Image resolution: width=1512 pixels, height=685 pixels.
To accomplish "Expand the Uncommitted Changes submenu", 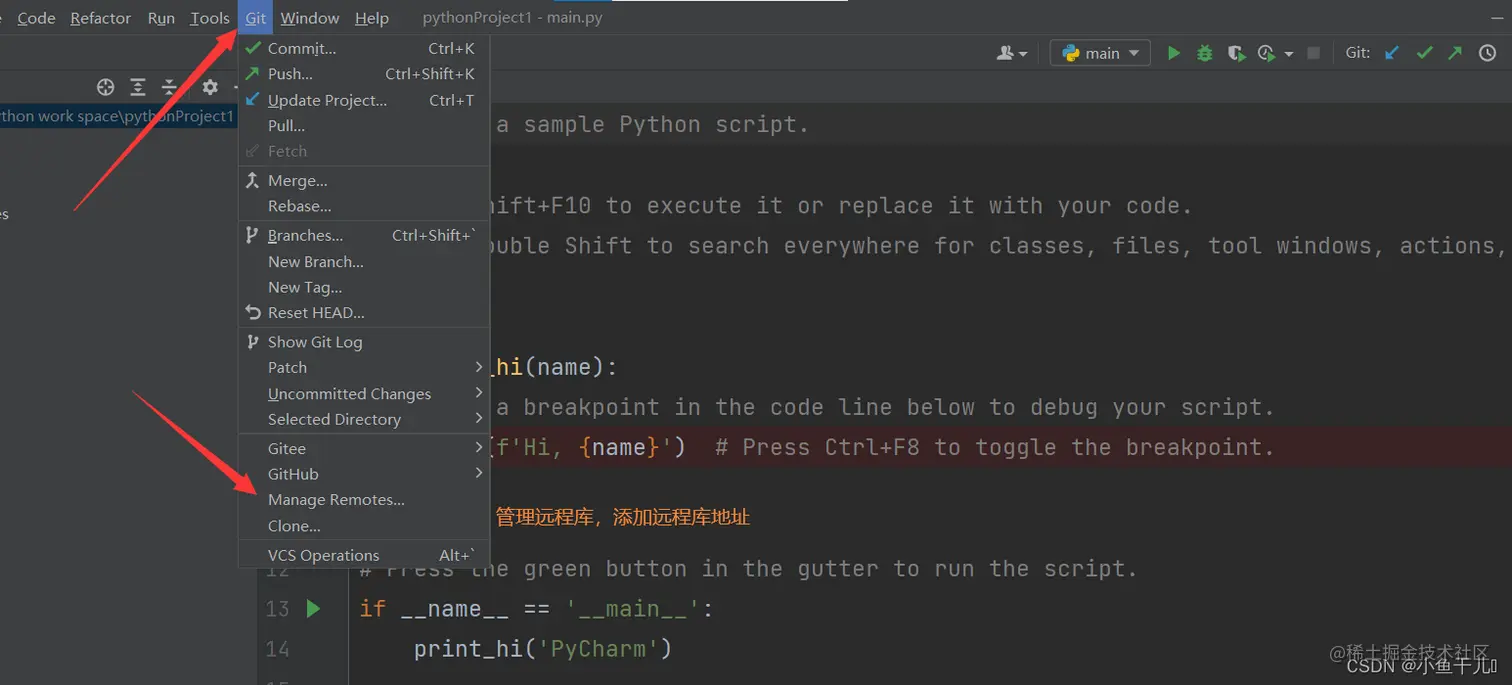I will [x=364, y=393].
